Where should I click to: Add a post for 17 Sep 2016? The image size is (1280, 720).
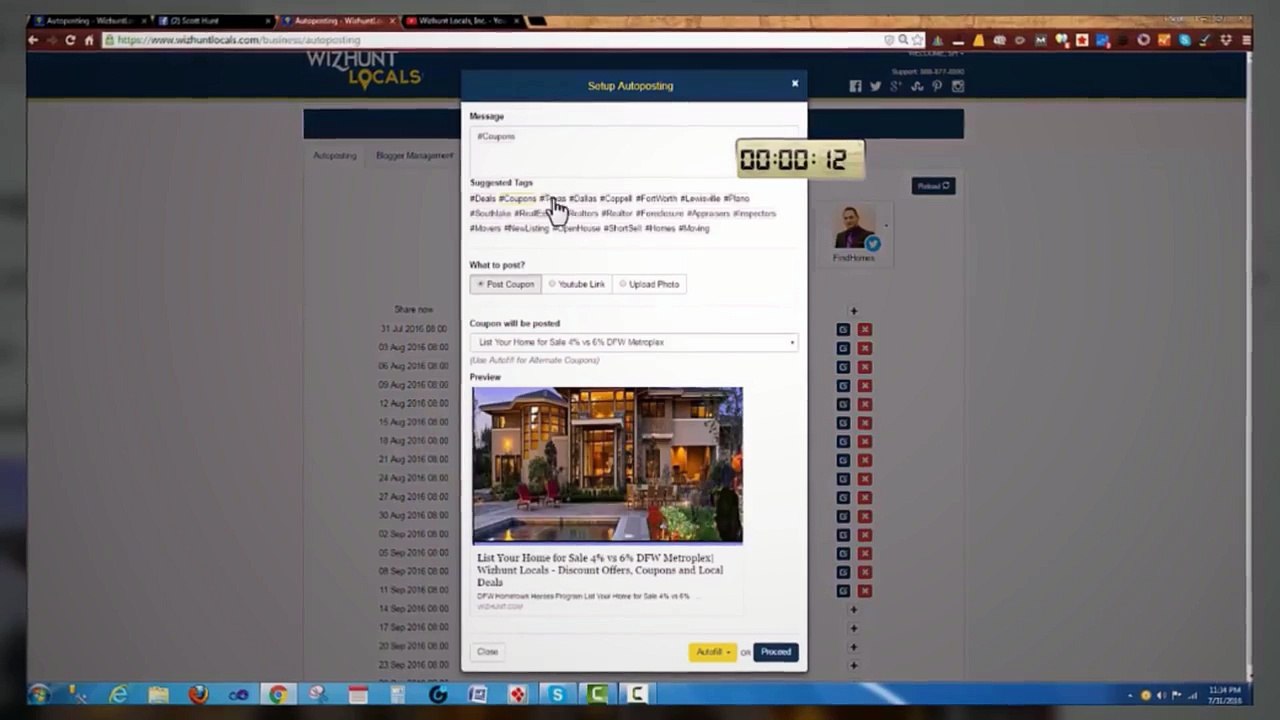point(853,628)
